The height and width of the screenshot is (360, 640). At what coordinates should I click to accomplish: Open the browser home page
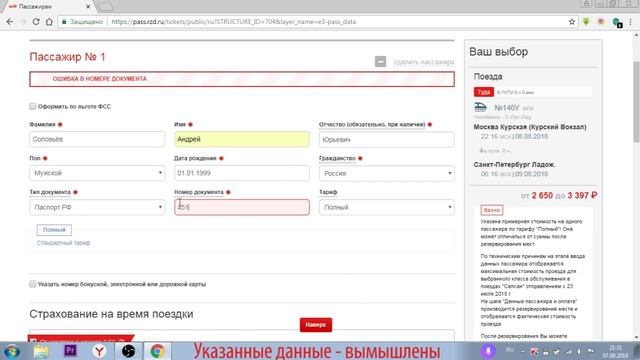pyautogui.click(x=49, y=22)
